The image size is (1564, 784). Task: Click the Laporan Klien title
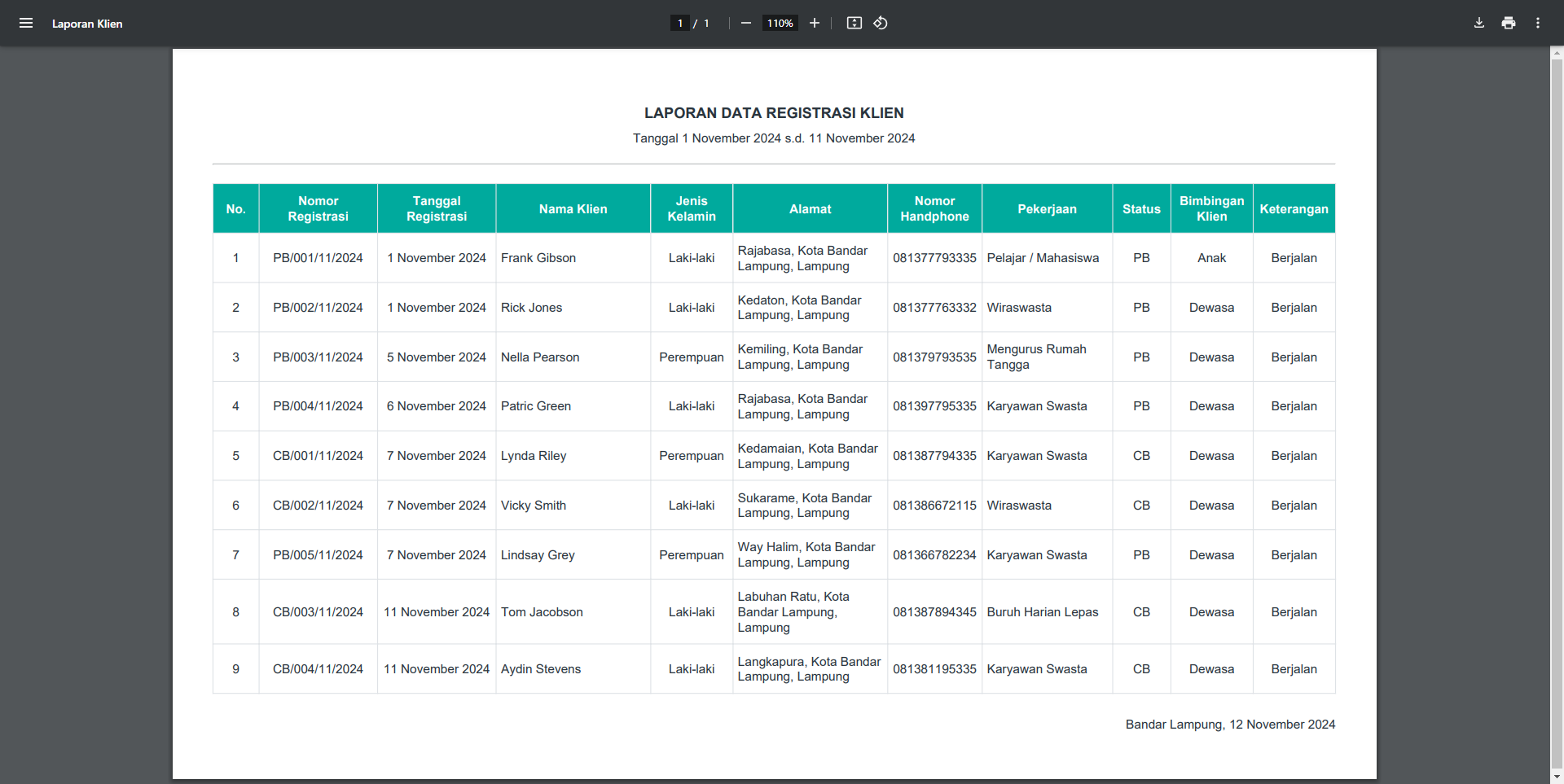coord(87,24)
